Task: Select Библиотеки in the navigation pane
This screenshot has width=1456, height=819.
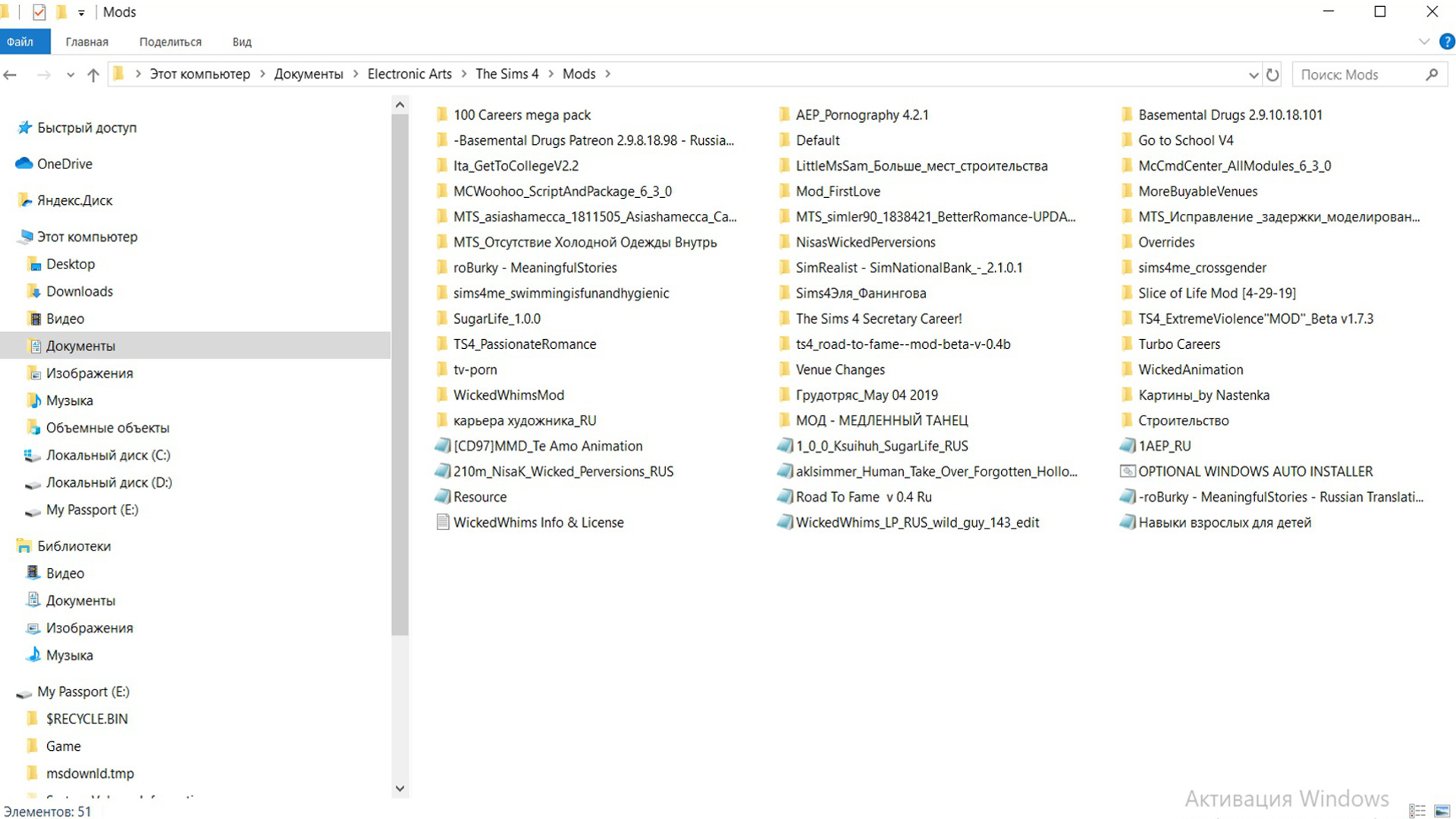Action: click(74, 546)
